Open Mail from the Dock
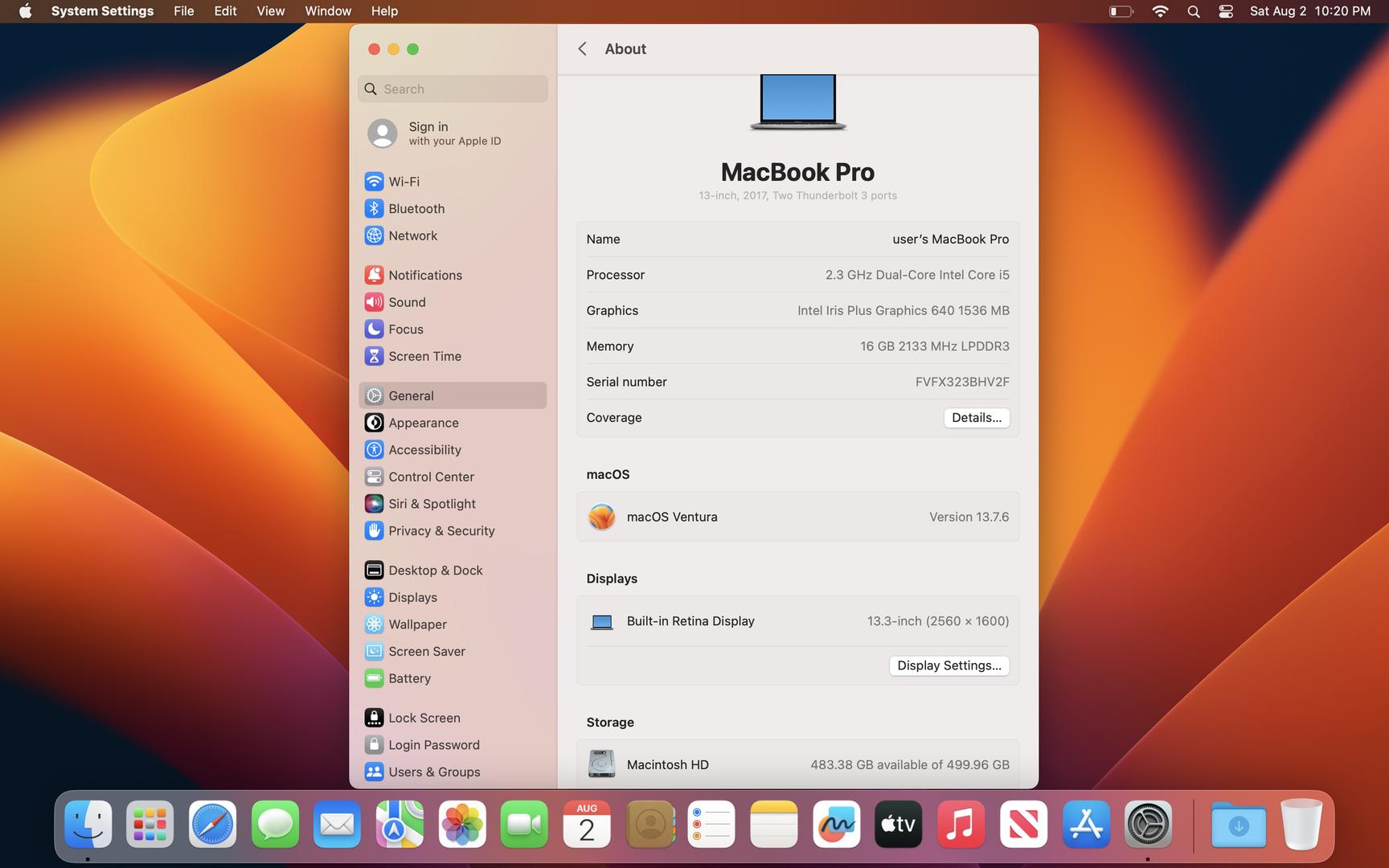This screenshot has width=1389, height=868. click(337, 824)
